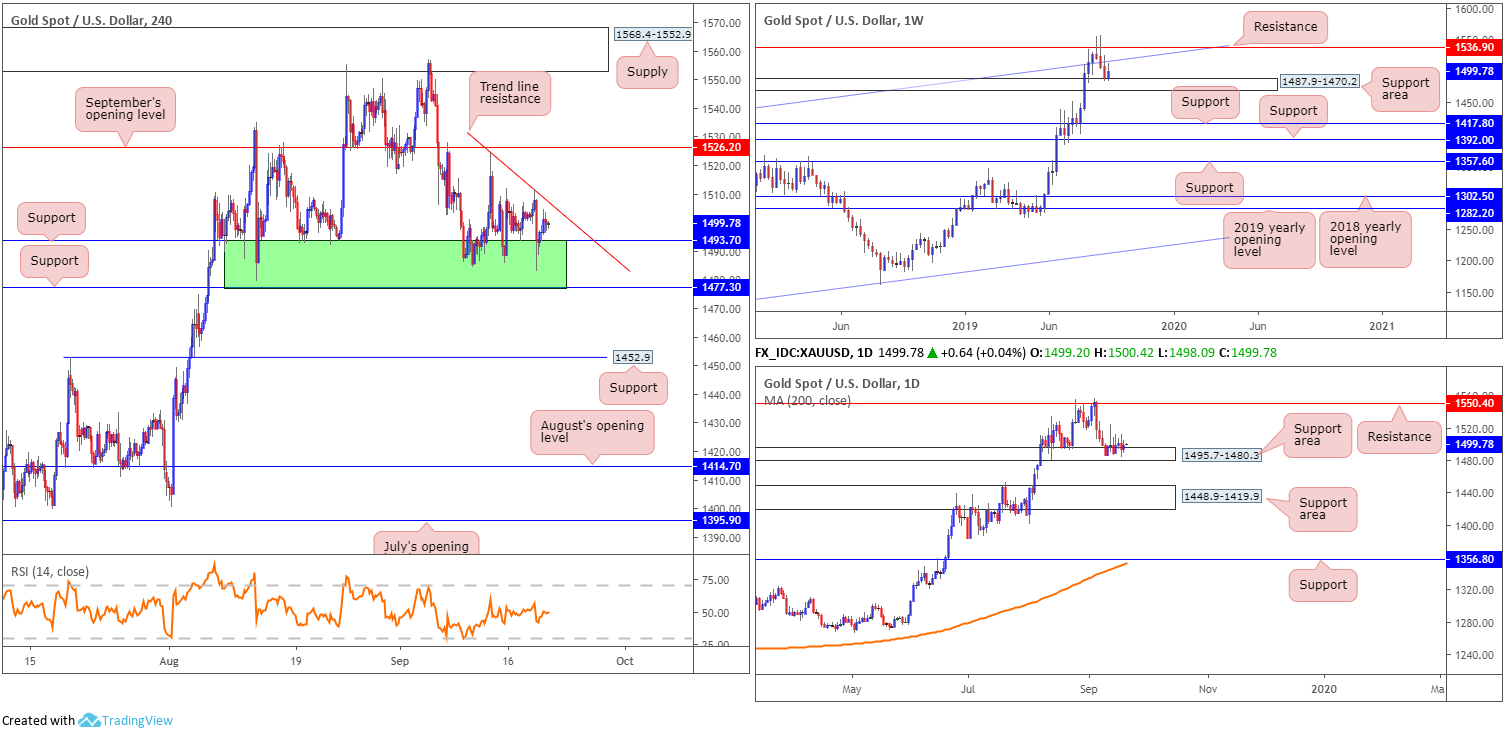1505x736 pixels.
Task: Select the 'Trend line resistance' callout
Action: (509, 92)
